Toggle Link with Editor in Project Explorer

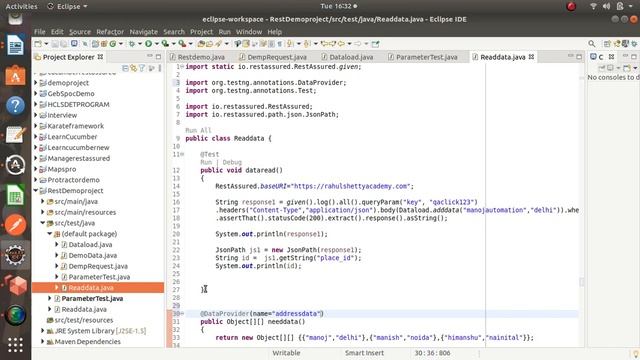(x=133, y=68)
